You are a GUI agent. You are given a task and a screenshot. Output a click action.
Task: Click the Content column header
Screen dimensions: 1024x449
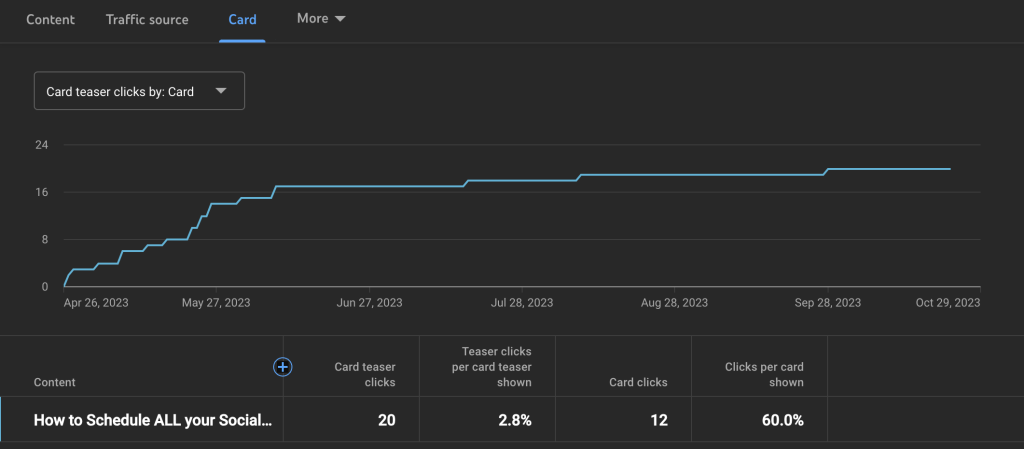pyautogui.click(x=54, y=382)
